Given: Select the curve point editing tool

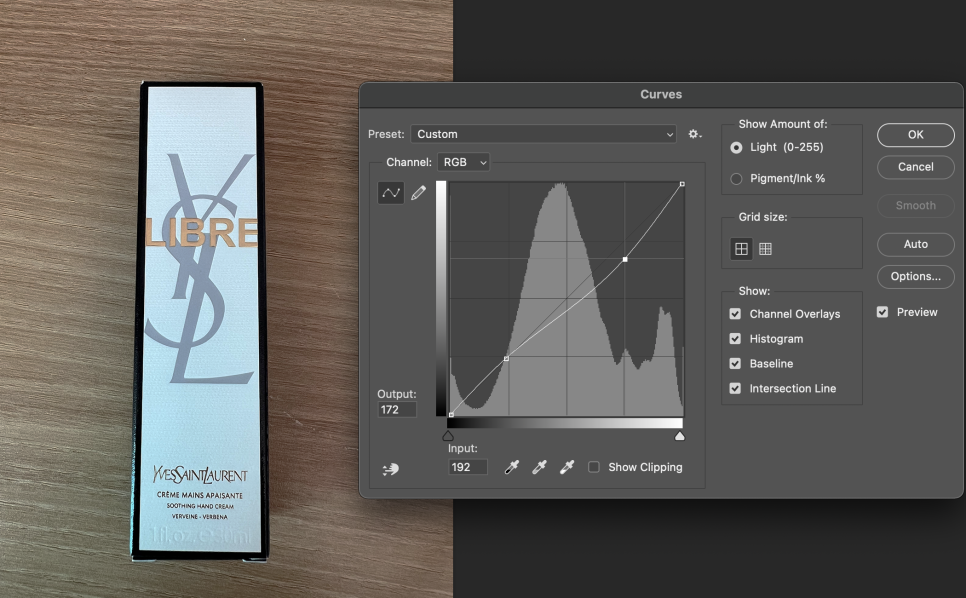Looking at the screenshot, I should (x=391, y=193).
